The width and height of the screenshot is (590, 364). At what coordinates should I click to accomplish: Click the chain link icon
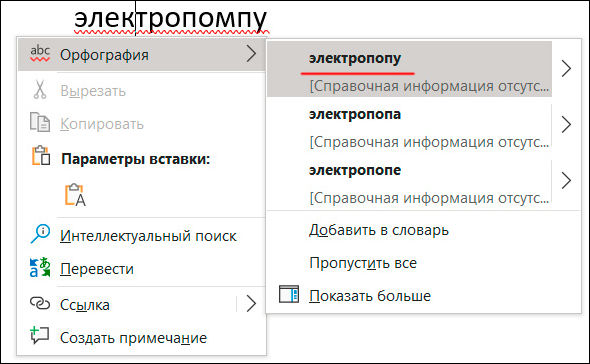[x=40, y=303]
